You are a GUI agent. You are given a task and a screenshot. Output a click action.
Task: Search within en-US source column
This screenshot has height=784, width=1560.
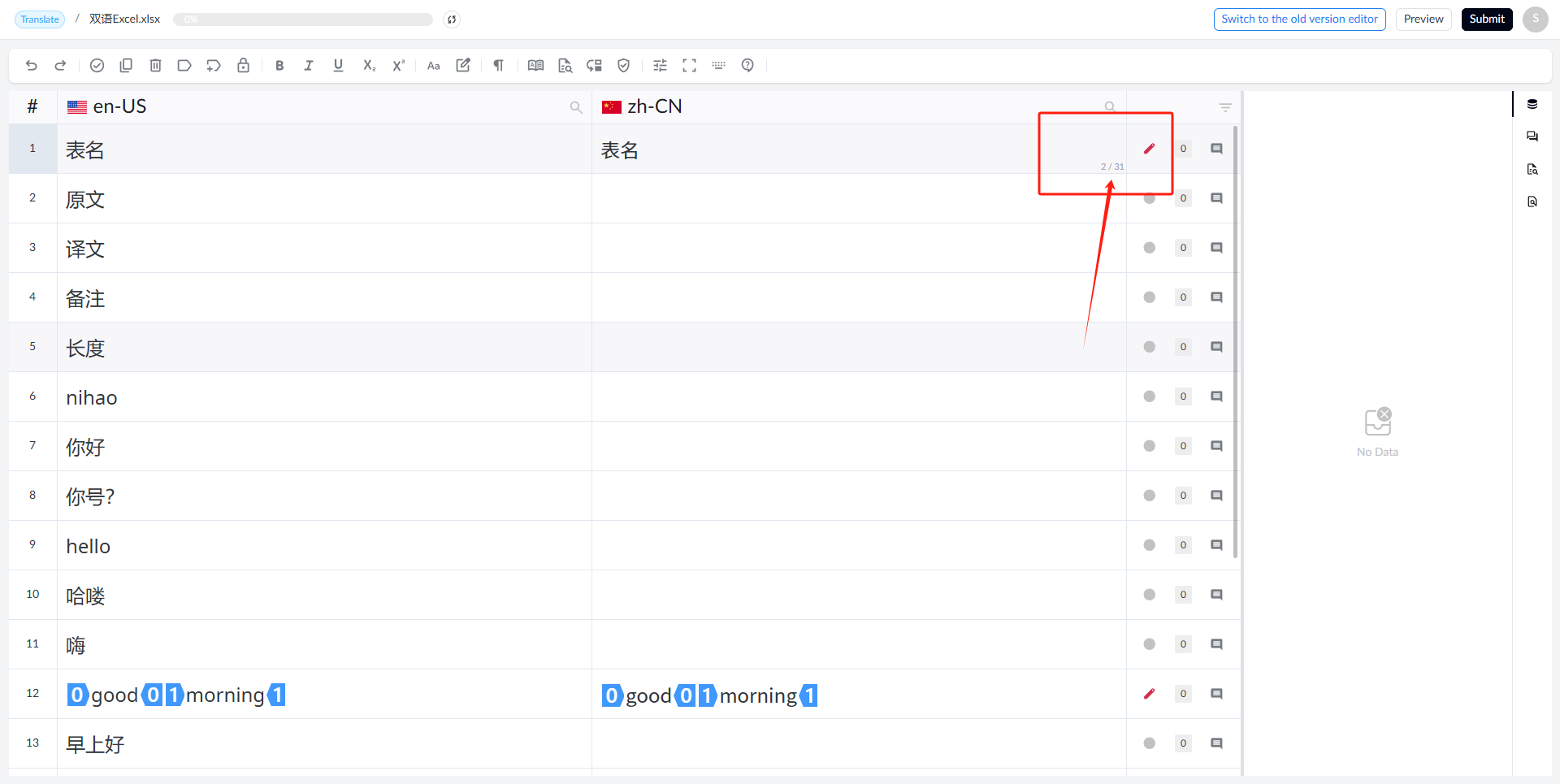tap(576, 107)
